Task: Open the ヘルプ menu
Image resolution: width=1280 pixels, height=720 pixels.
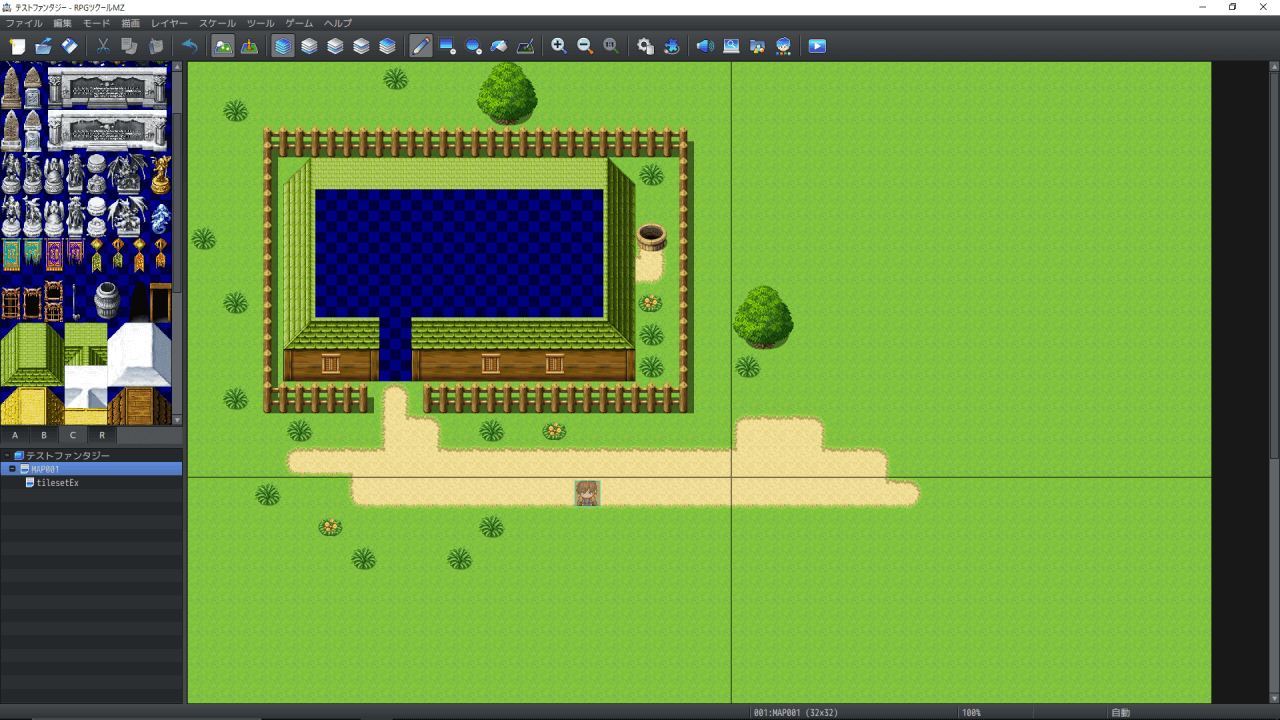Action: tap(338, 23)
